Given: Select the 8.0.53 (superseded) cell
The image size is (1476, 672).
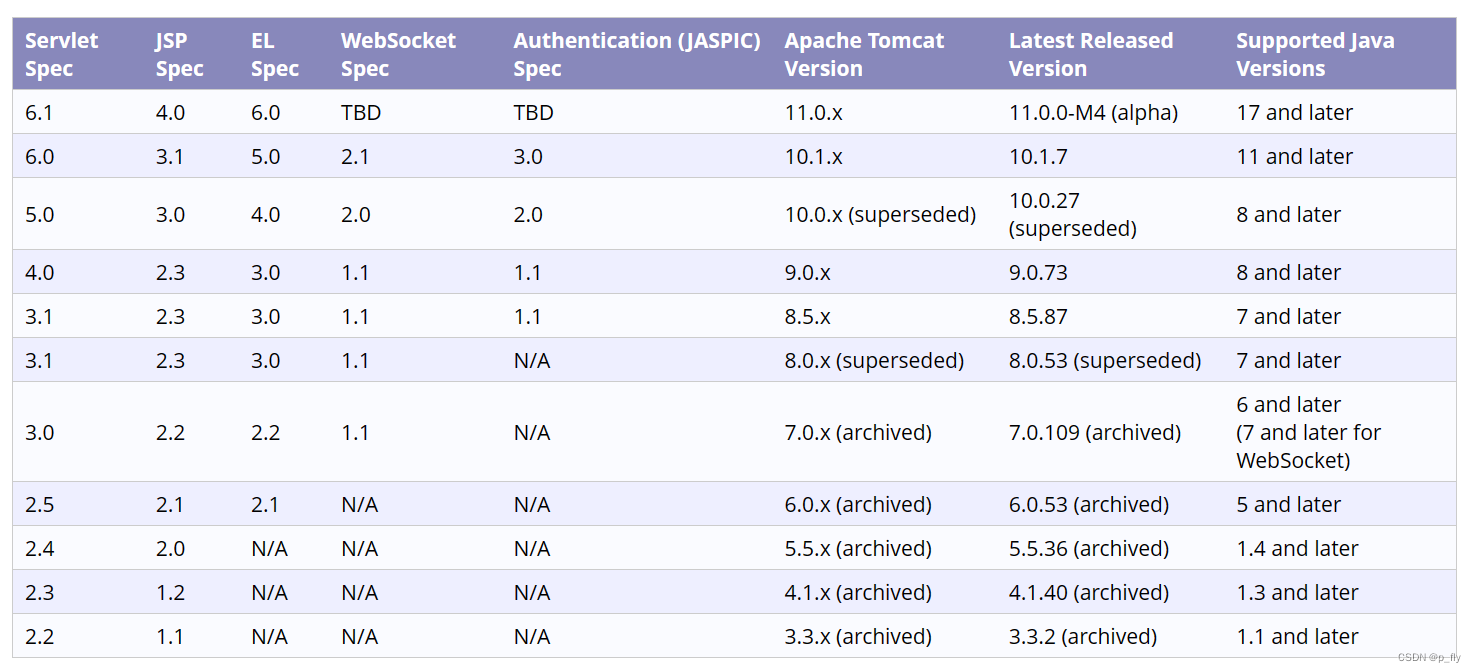Looking at the screenshot, I should [x=1105, y=361].
